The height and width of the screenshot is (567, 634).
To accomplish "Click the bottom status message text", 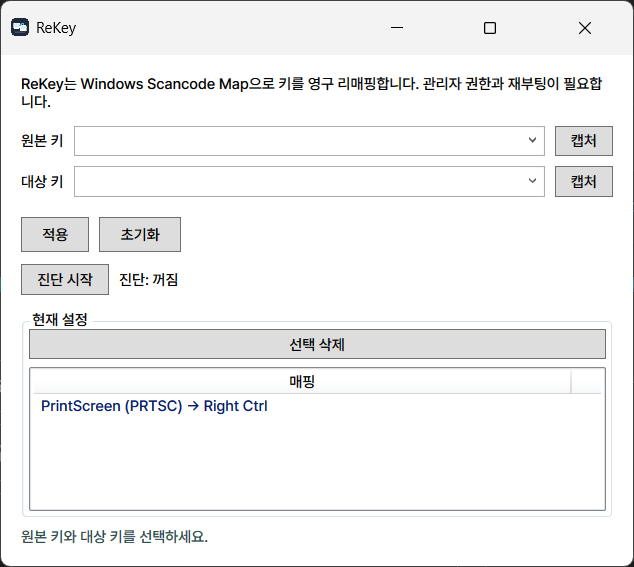I will pyautogui.click(x=114, y=536).
